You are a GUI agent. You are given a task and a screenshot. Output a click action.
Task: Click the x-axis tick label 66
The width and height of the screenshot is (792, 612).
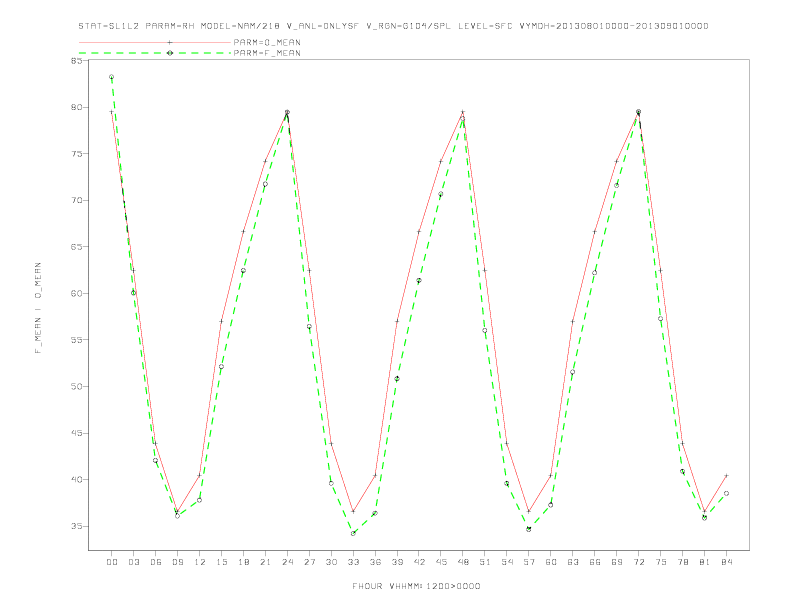coord(595,562)
